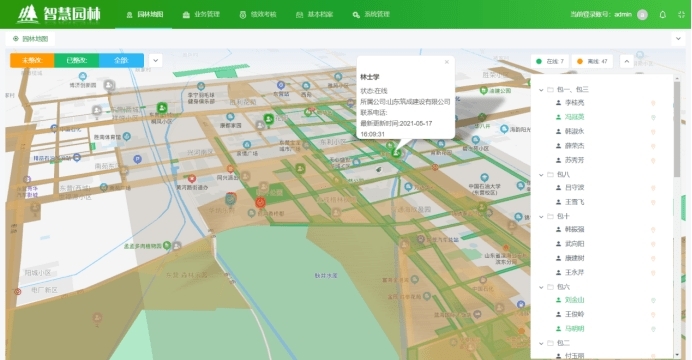Open the dropdown arrow beside 全部
692x360 pixels.
[x=156, y=60]
